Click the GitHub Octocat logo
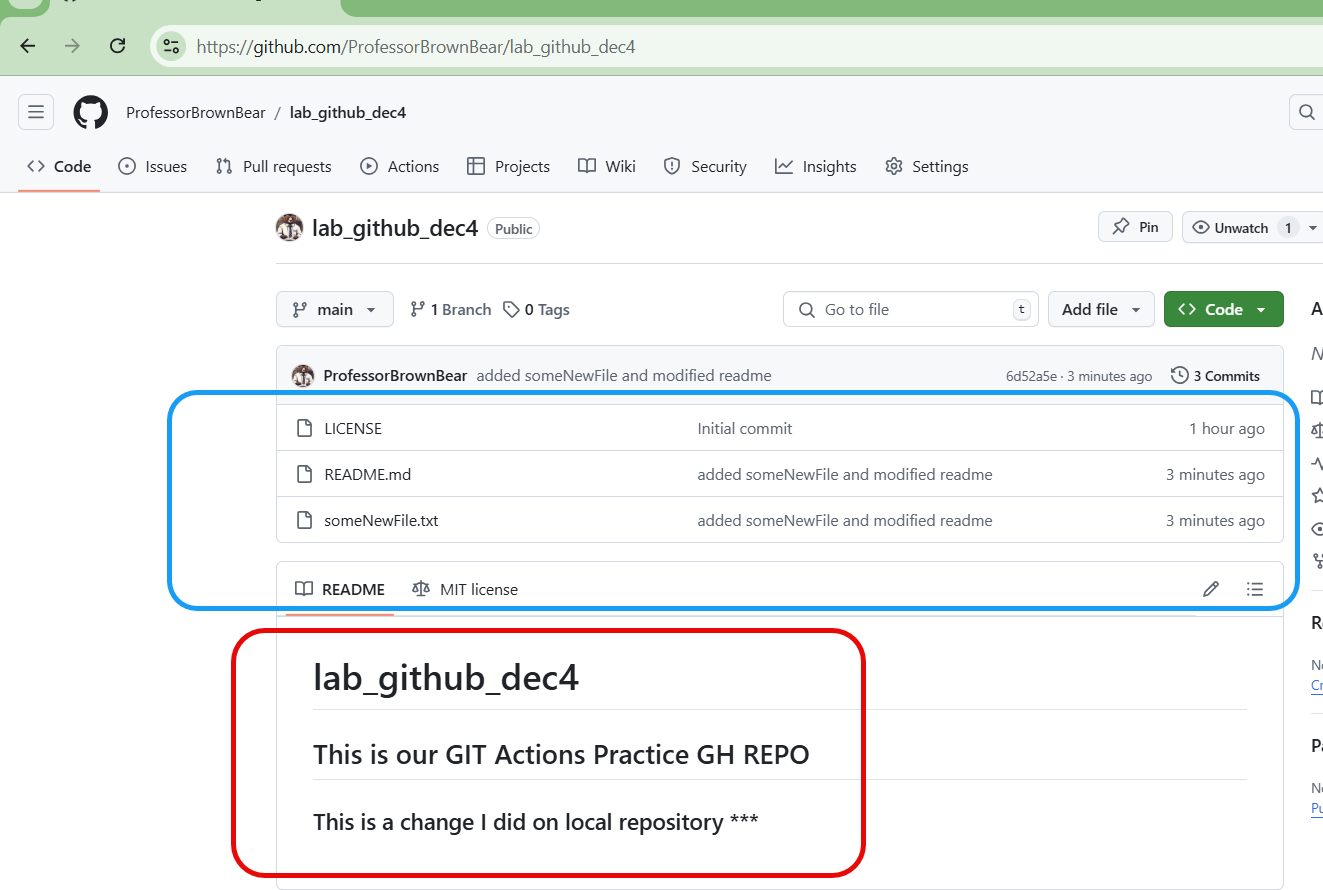The height and width of the screenshot is (890, 1323). click(x=90, y=112)
